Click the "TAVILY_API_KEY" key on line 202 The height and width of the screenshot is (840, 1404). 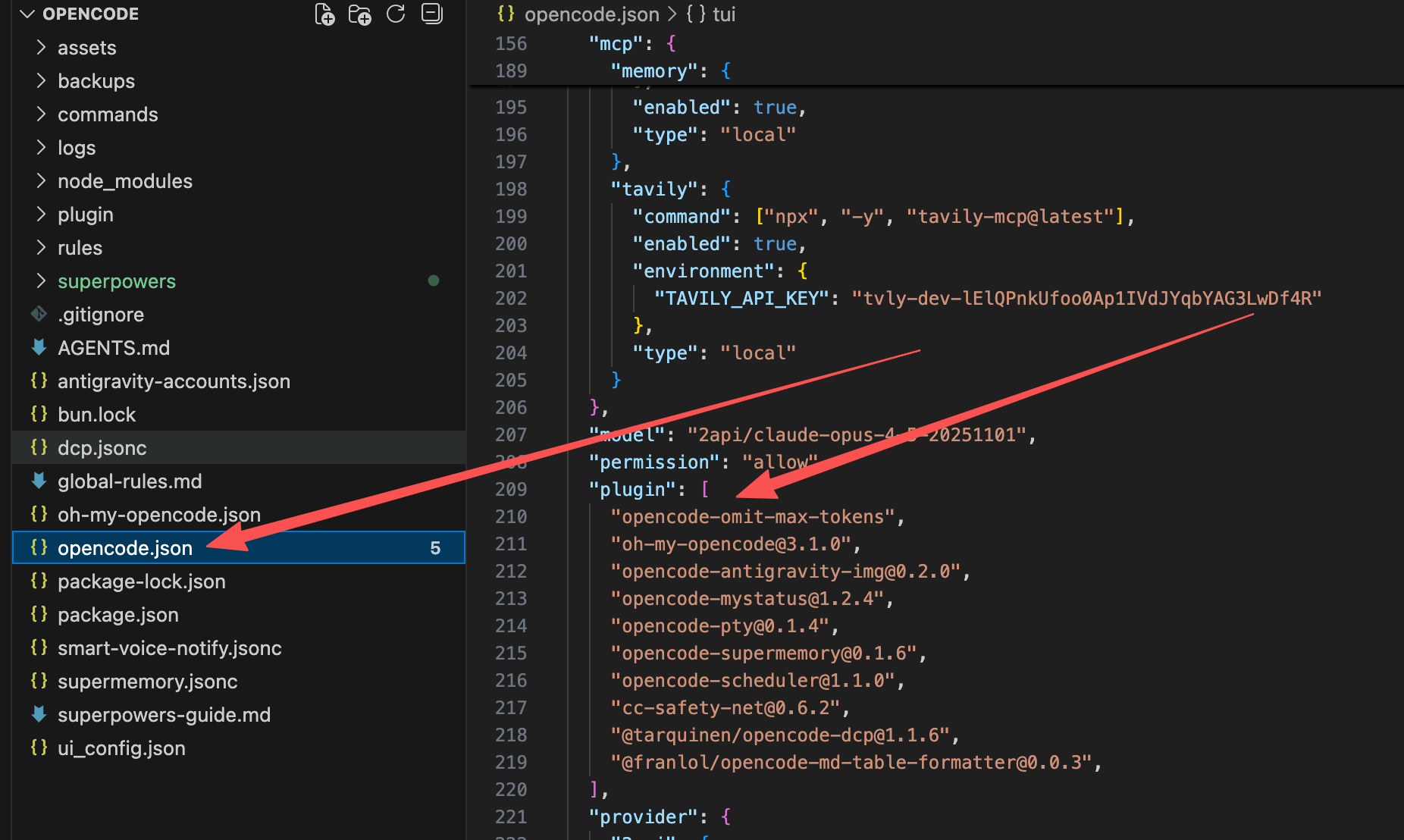point(741,299)
